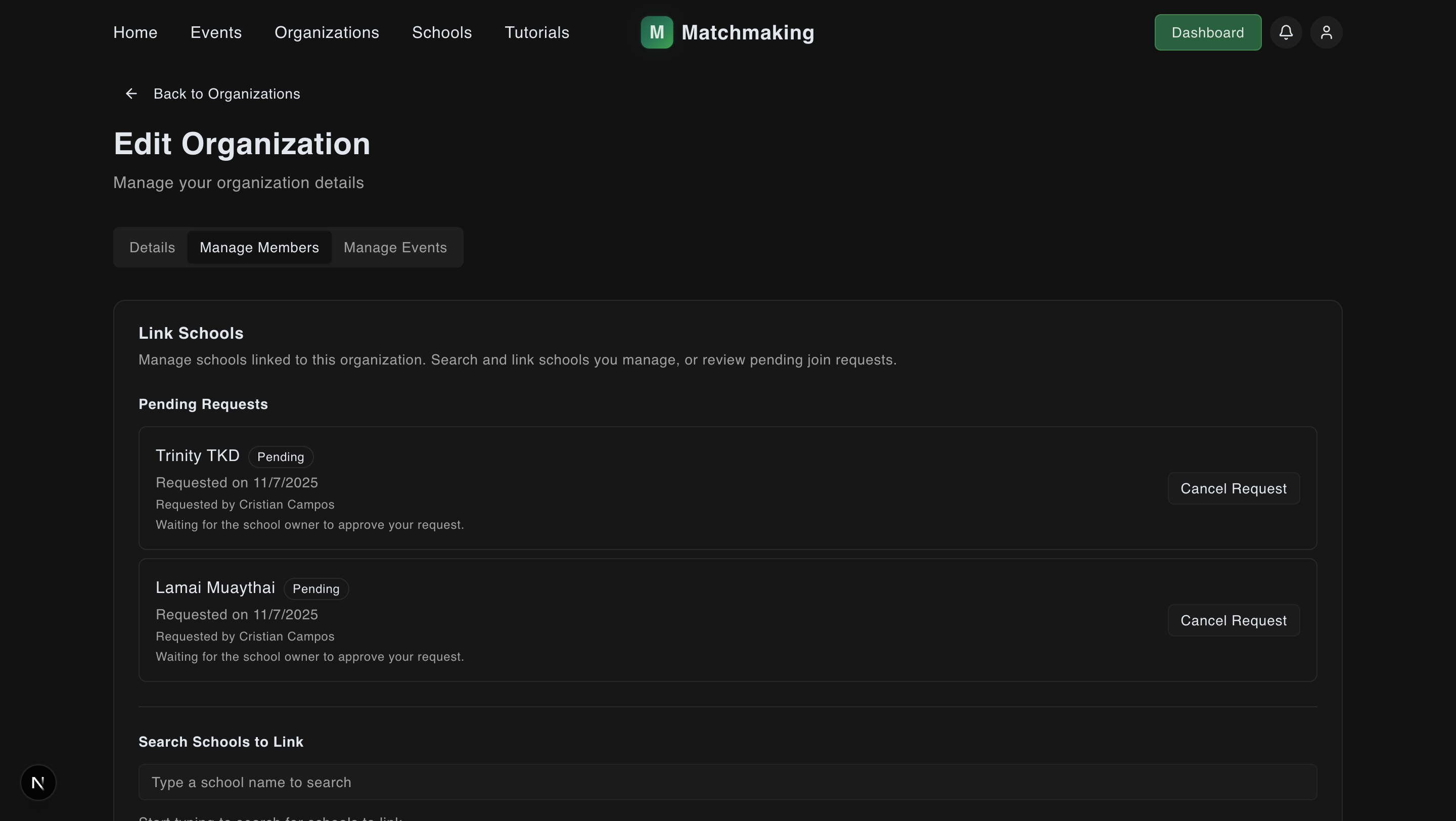Switch to the Details tab

pos(152,248)
